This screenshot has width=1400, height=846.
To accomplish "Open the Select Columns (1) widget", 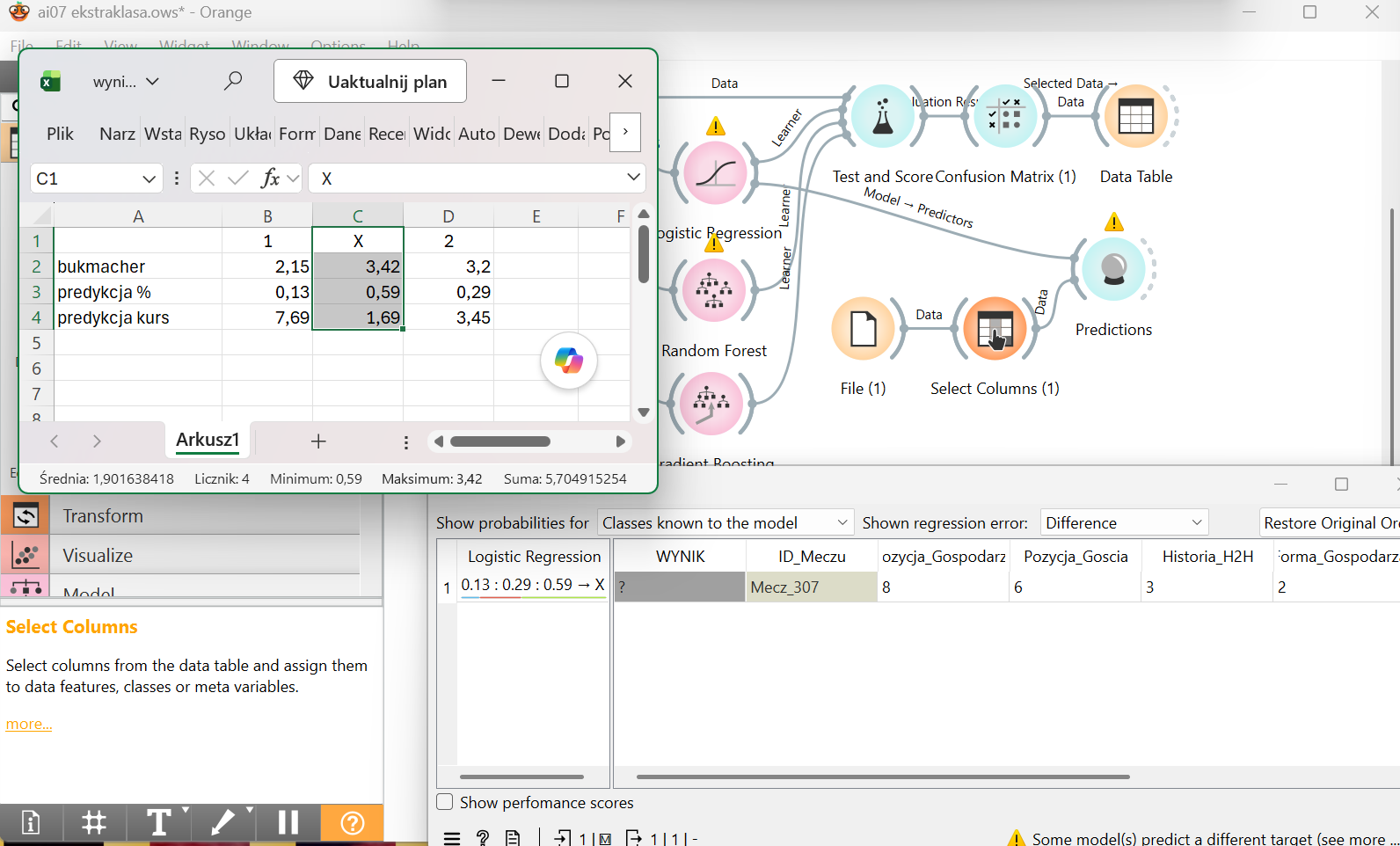I will [x=995, y=330].
